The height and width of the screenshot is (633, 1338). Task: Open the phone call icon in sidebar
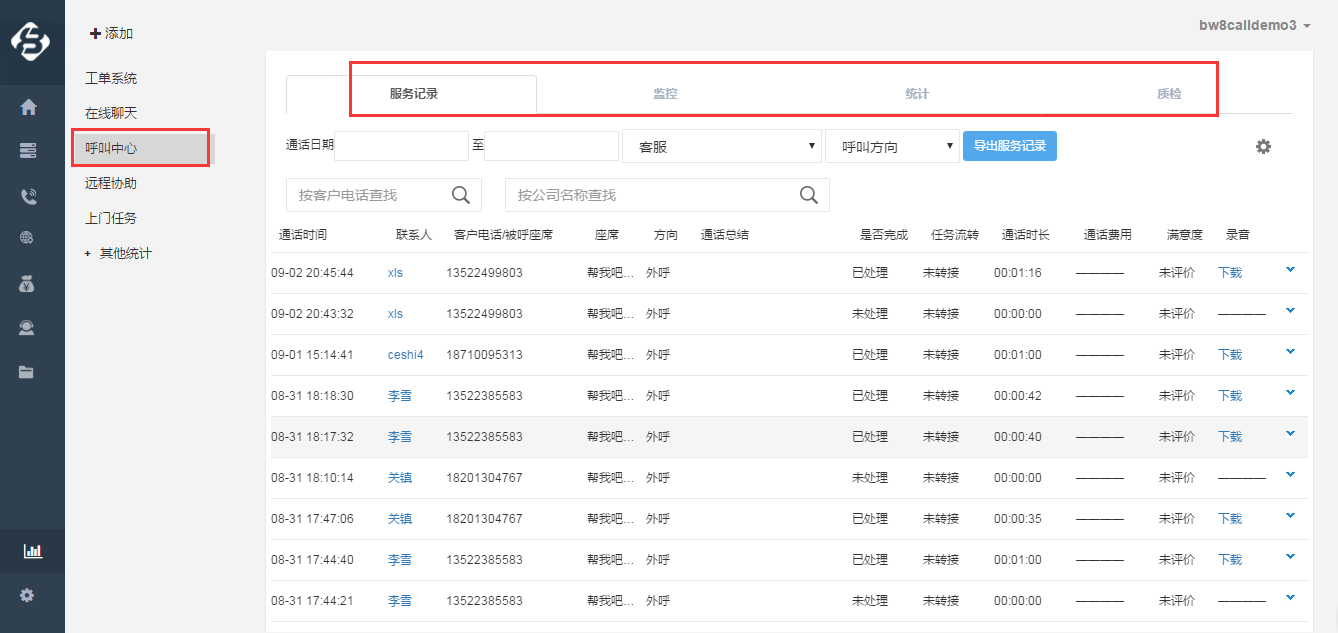28,196
